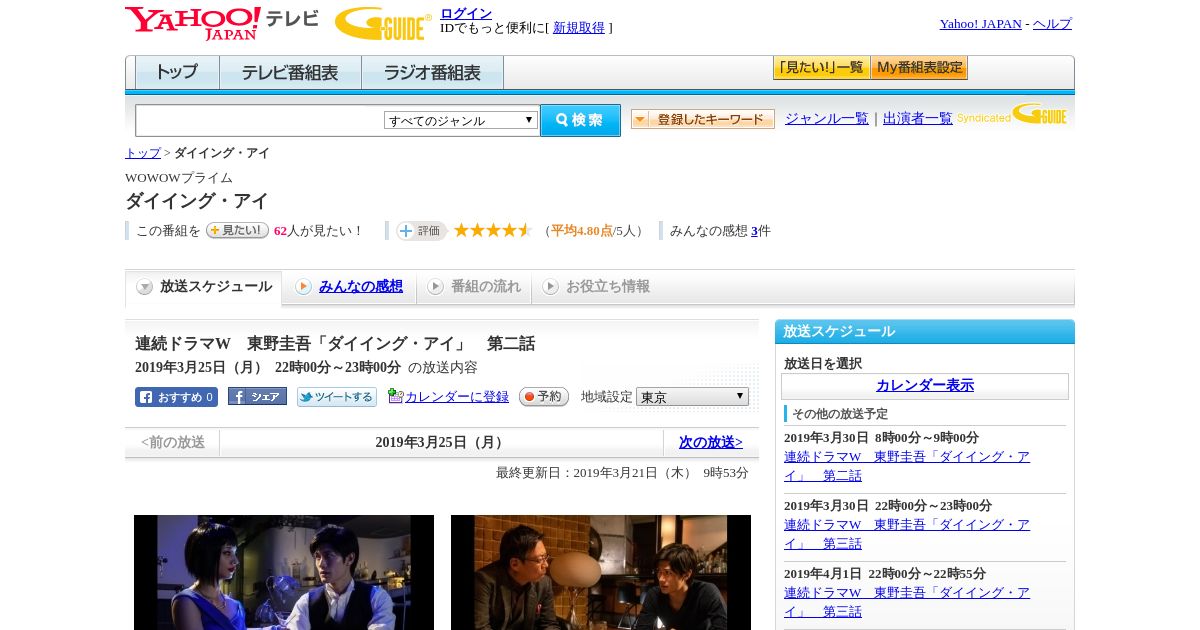Select the みんなの感想 tab
The width and height of the screenshot is (1200, 630).
(349, 287)
